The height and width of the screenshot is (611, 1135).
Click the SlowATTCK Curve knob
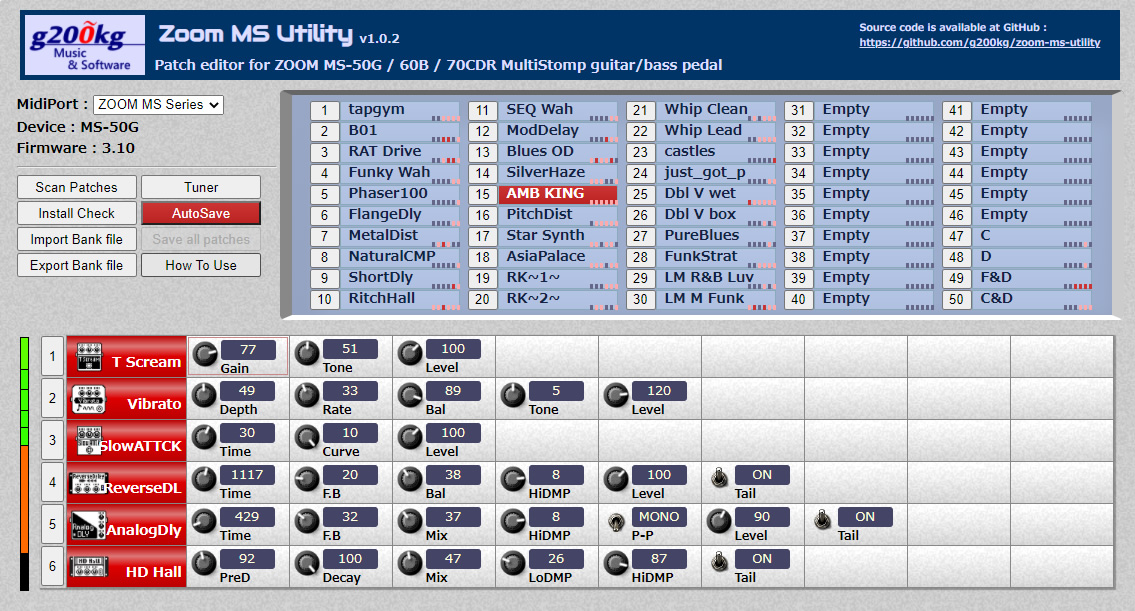point(307,437)
